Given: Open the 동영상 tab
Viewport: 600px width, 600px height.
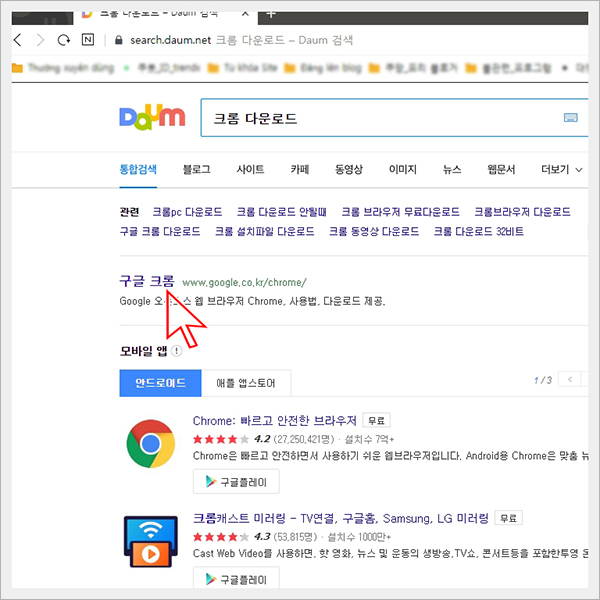Looking at the screenshot, I should point(349,169).
